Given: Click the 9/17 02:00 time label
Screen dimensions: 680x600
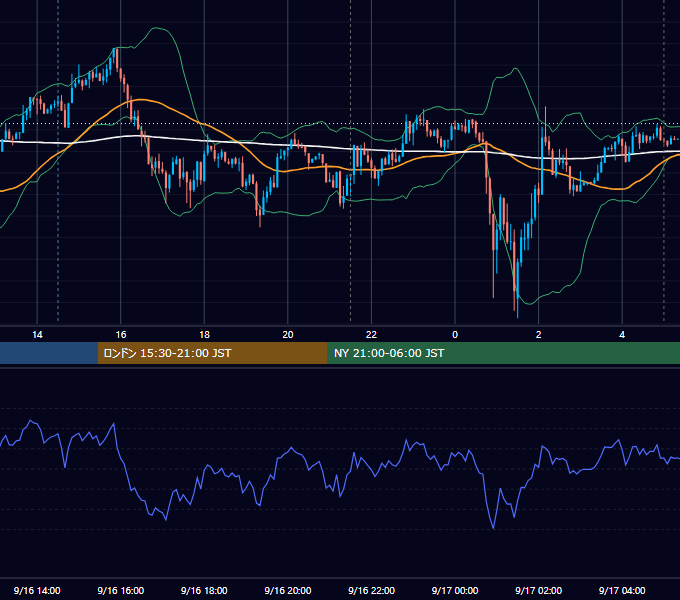Looking at the screenshot, I should 538,590.
